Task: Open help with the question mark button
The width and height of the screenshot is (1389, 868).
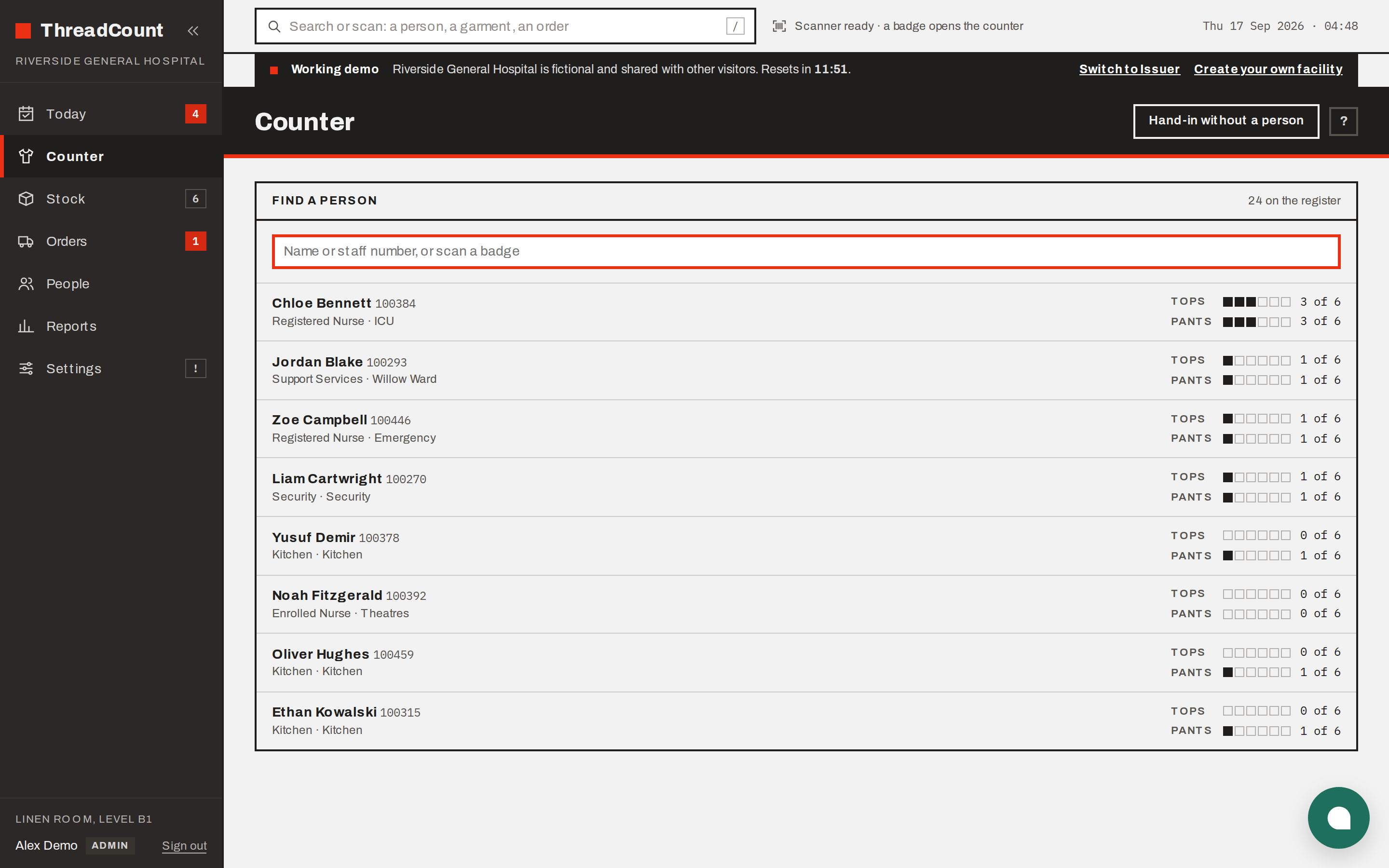Action: point(1343,121)
